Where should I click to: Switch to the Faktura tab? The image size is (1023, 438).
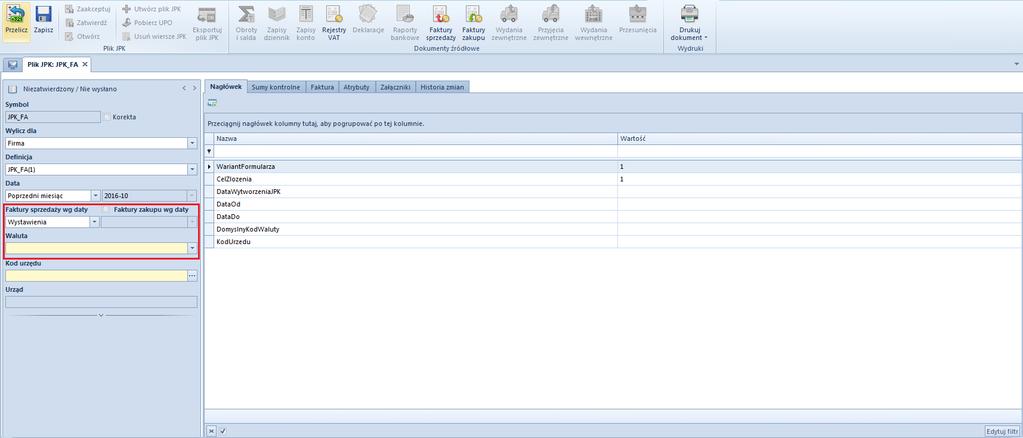point(322,87)
